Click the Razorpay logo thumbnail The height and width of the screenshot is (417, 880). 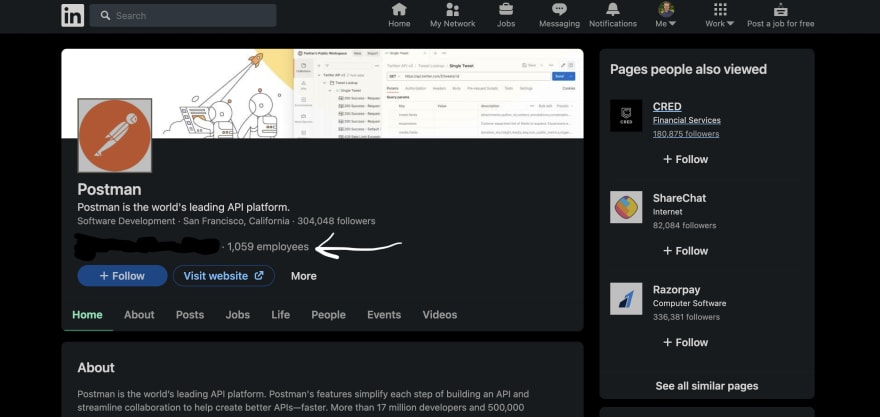coord(626,299)
